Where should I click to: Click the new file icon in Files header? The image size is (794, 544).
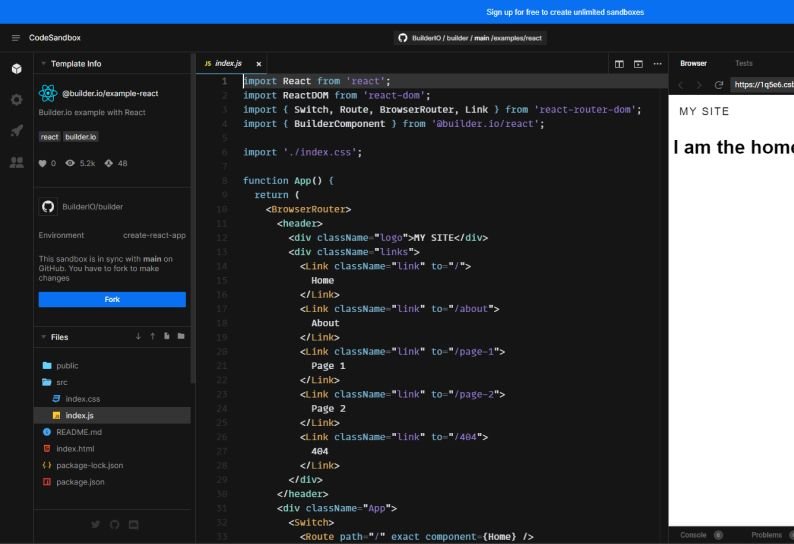[166, 337]
